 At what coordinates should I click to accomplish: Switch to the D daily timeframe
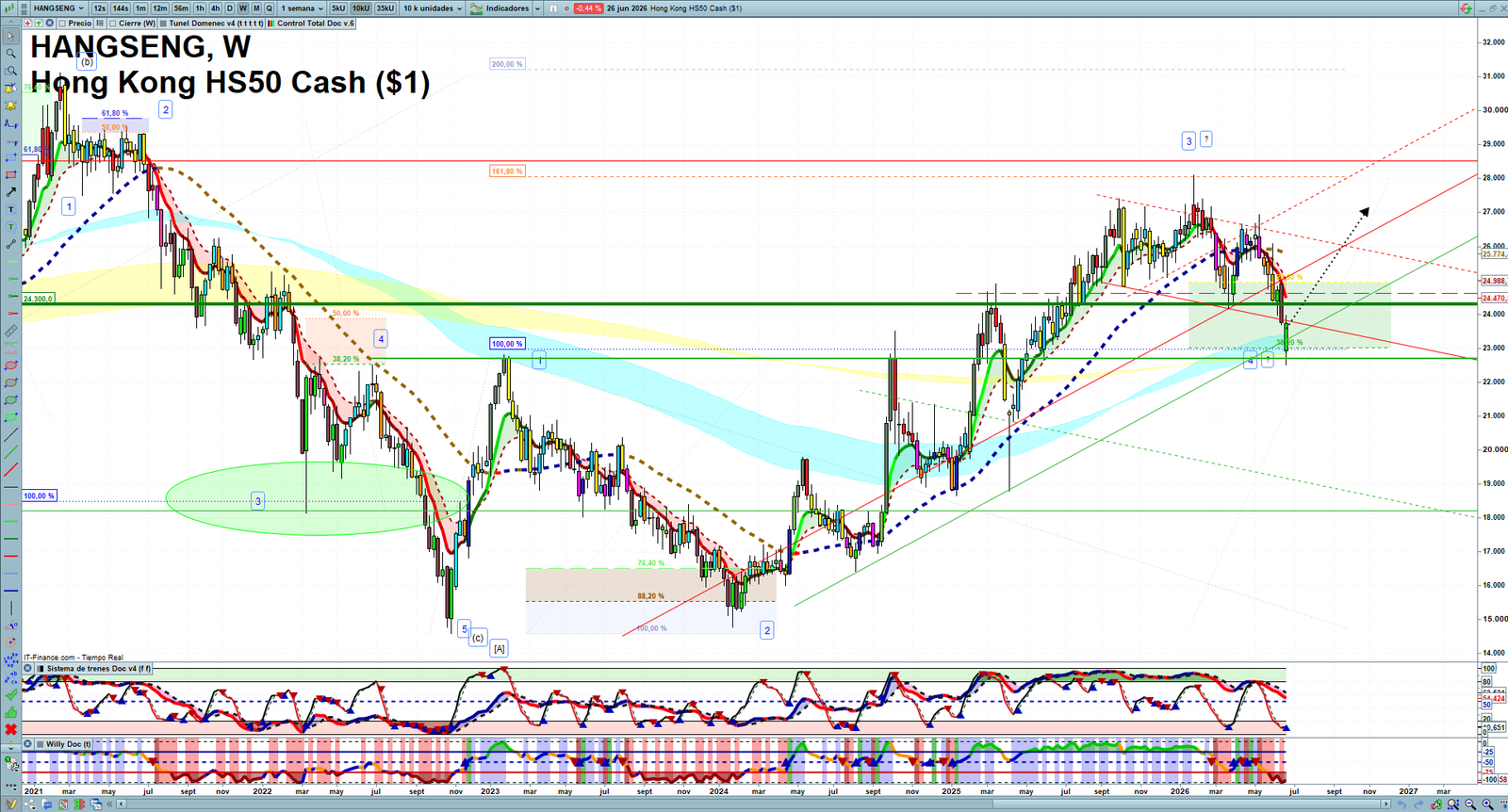pyautogui.click(x=229, y=8)
